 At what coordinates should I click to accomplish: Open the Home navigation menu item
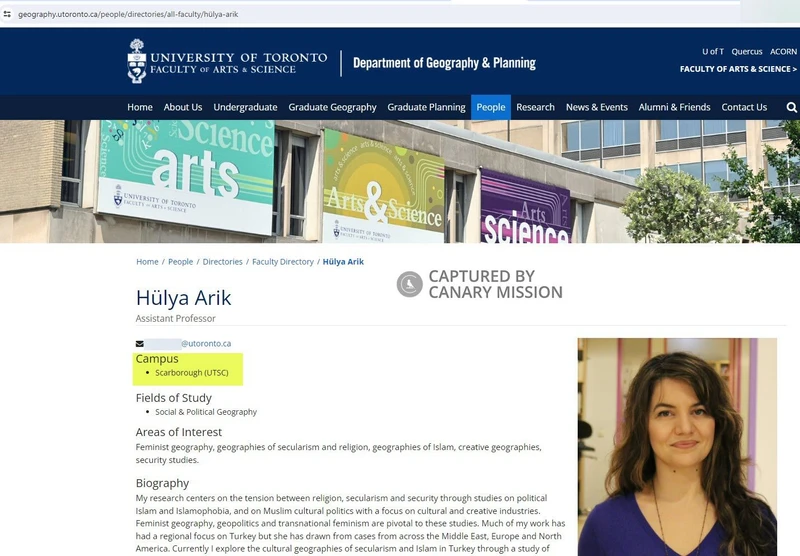point(140,107)
